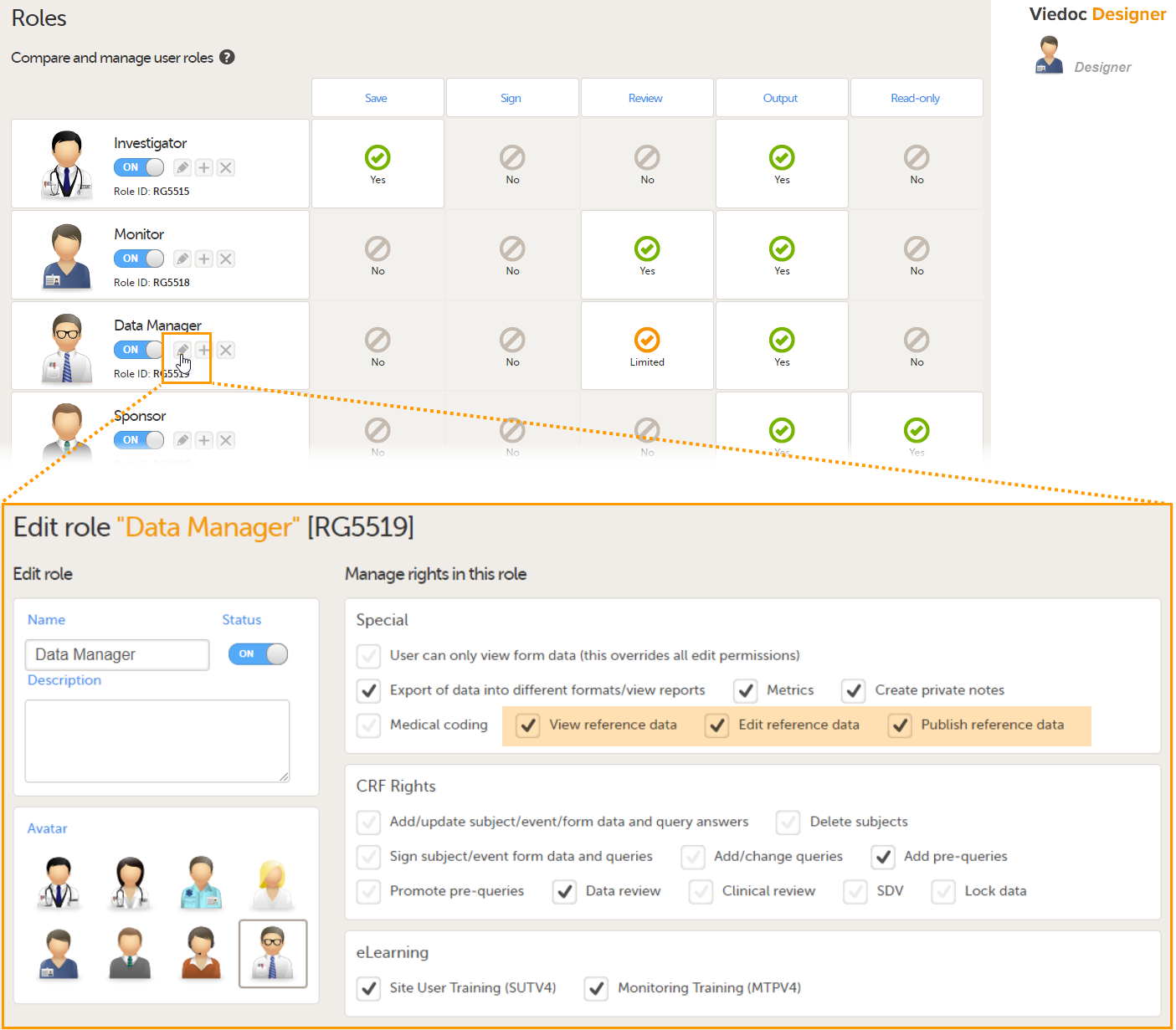Uncheck Publish reference data
1176x1030 pixels.
(x=899, y=725)
